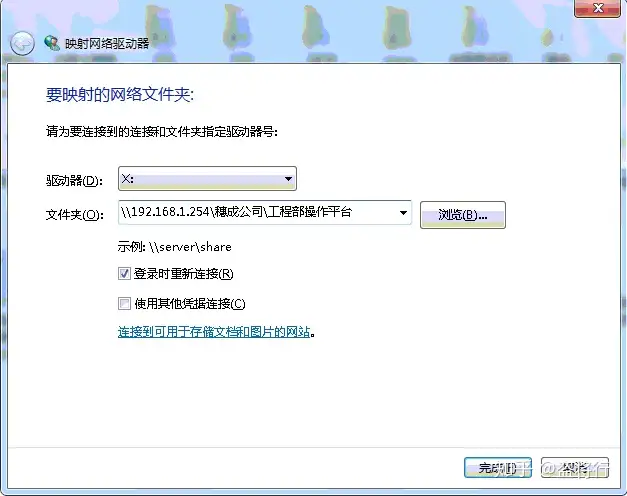
Task: Click the 驱动器(D): label
Action: coord(74,181)
